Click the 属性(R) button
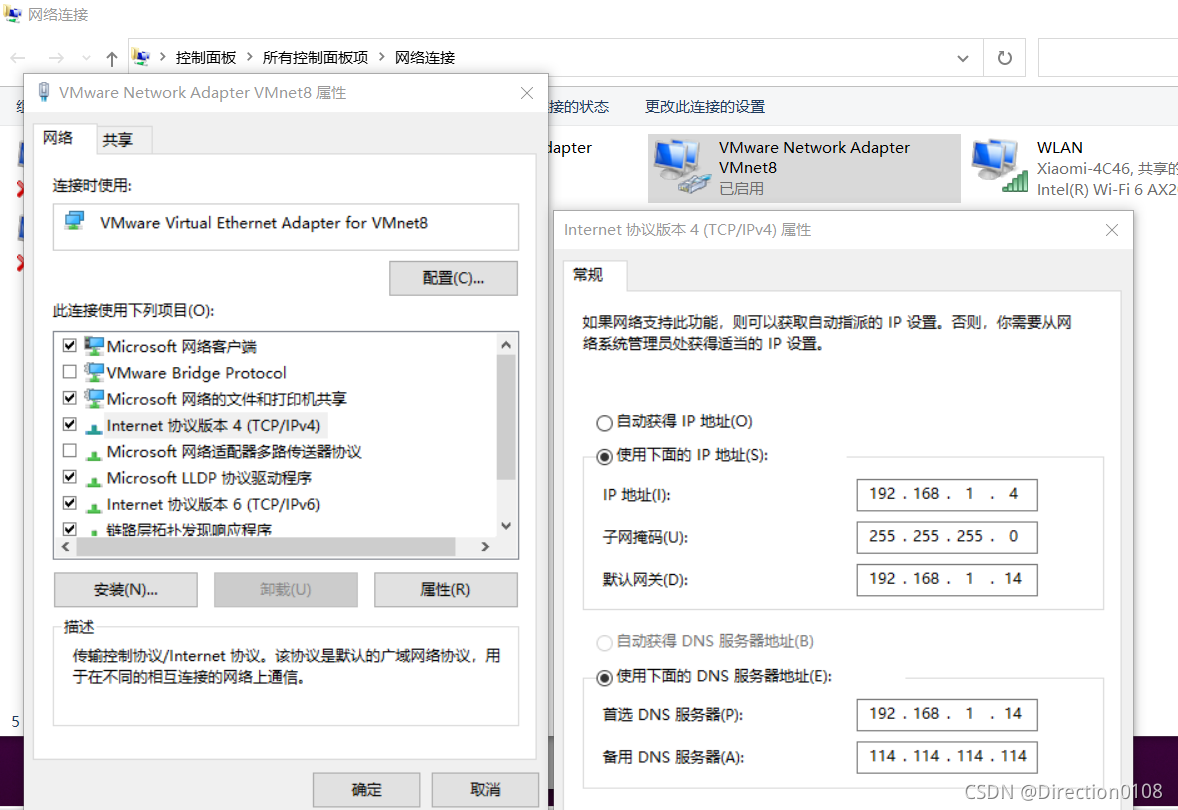 tap(446, 590)
